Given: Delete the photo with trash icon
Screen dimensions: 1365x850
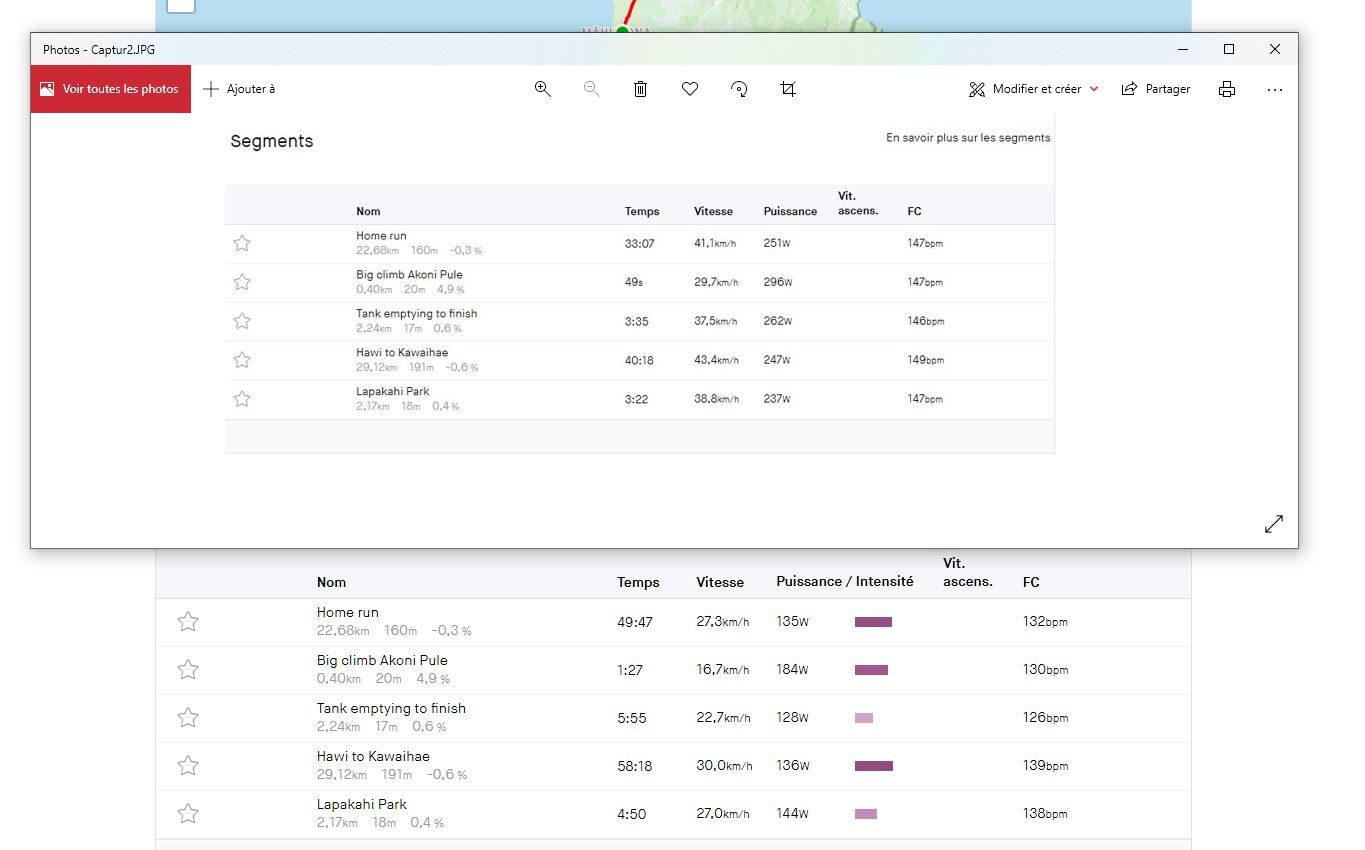Looking at the screenshot, I should (640, 89).
